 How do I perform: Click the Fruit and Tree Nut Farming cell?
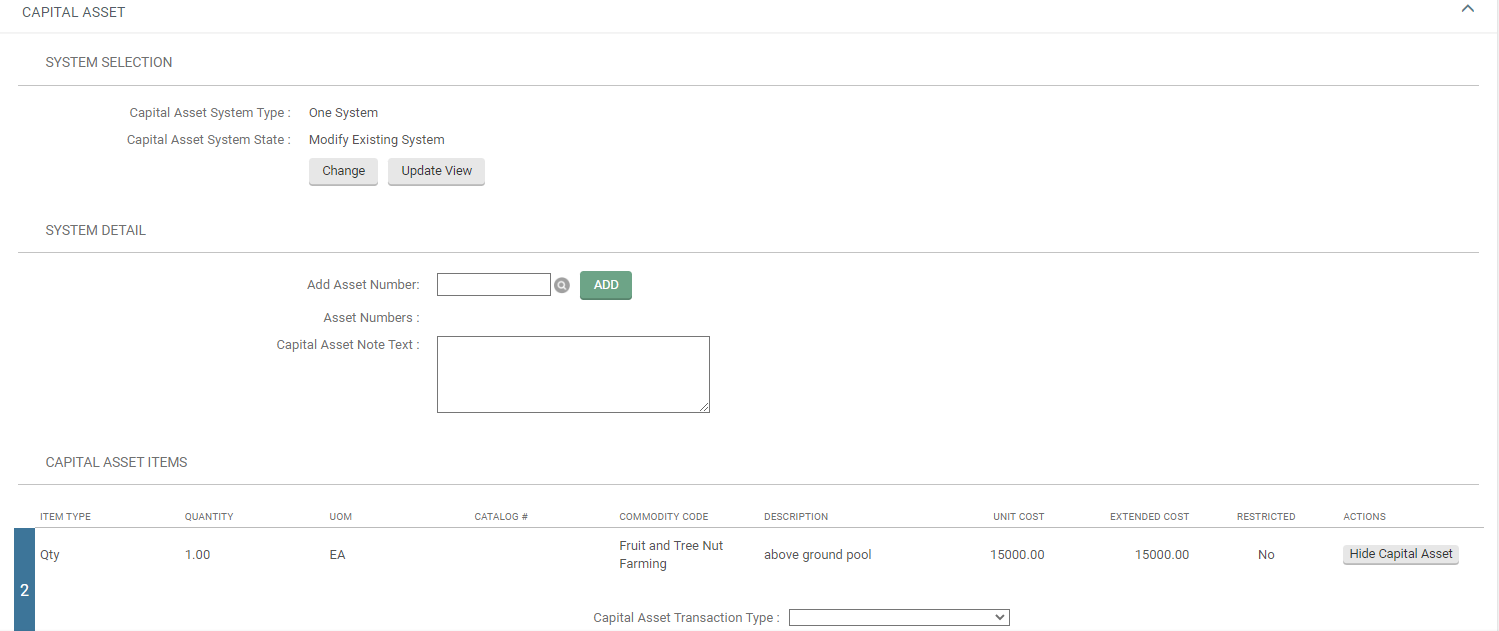671,555
